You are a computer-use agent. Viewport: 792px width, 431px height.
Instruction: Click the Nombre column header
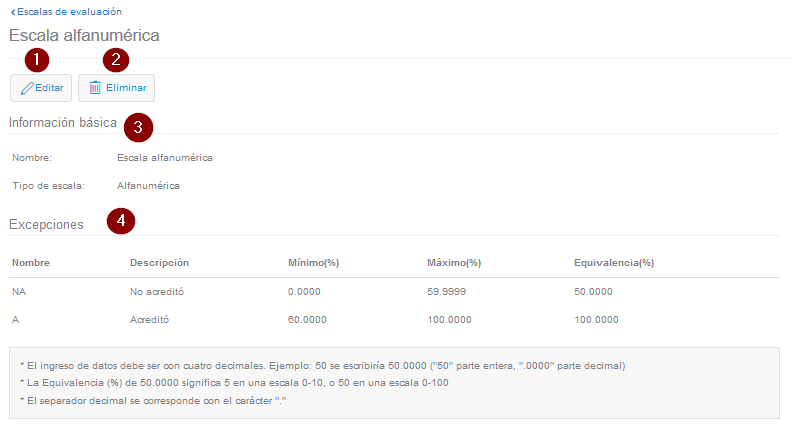click(x=31, y=263)
